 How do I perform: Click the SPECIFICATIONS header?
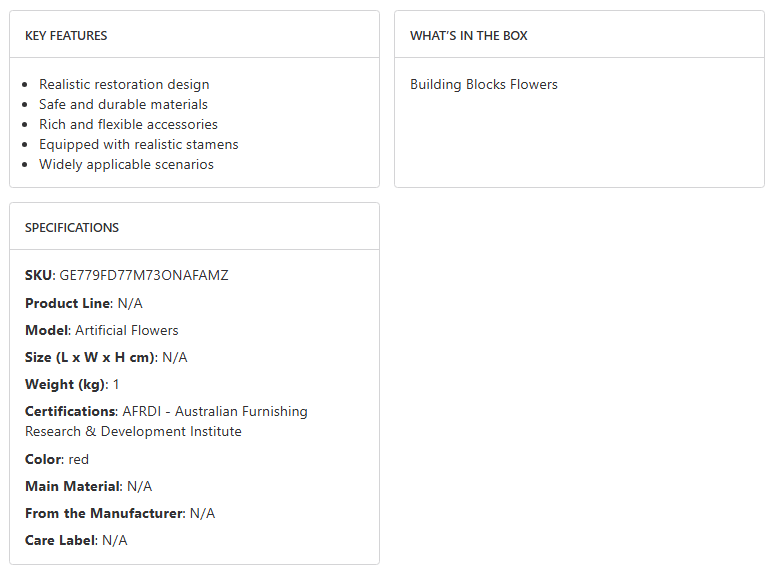[x=72, y=228]
